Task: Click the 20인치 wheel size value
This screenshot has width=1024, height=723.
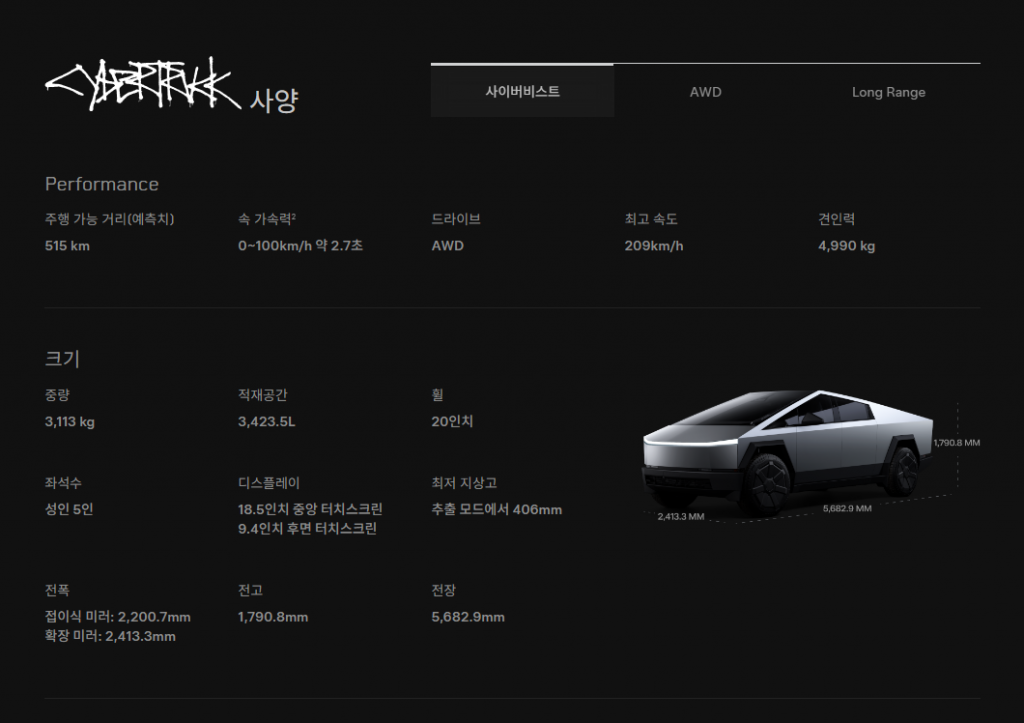Action: coord(452,422)
